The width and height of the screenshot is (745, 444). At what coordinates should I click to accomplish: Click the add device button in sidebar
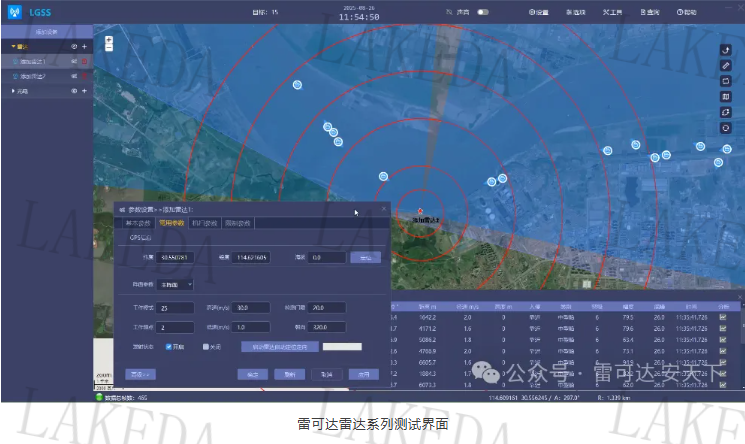point(47,32)
